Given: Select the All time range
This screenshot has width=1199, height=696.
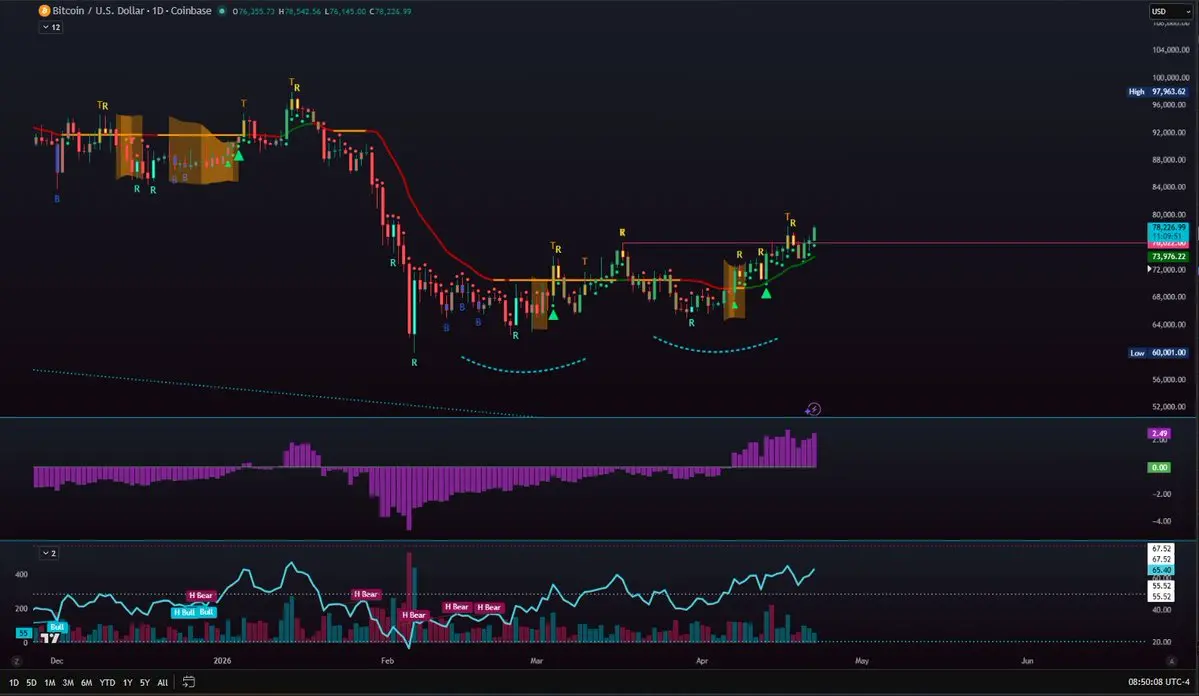Looking at the screenshot, I should pos(162,682).
